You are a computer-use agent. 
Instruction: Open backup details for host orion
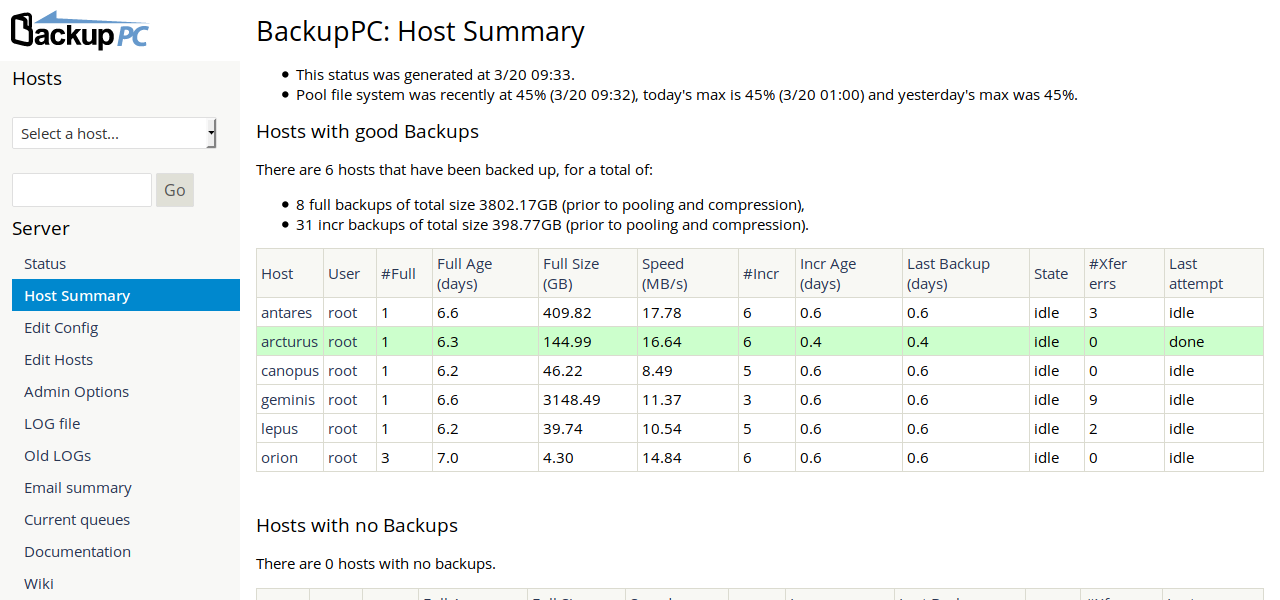(x=281, y=457)
